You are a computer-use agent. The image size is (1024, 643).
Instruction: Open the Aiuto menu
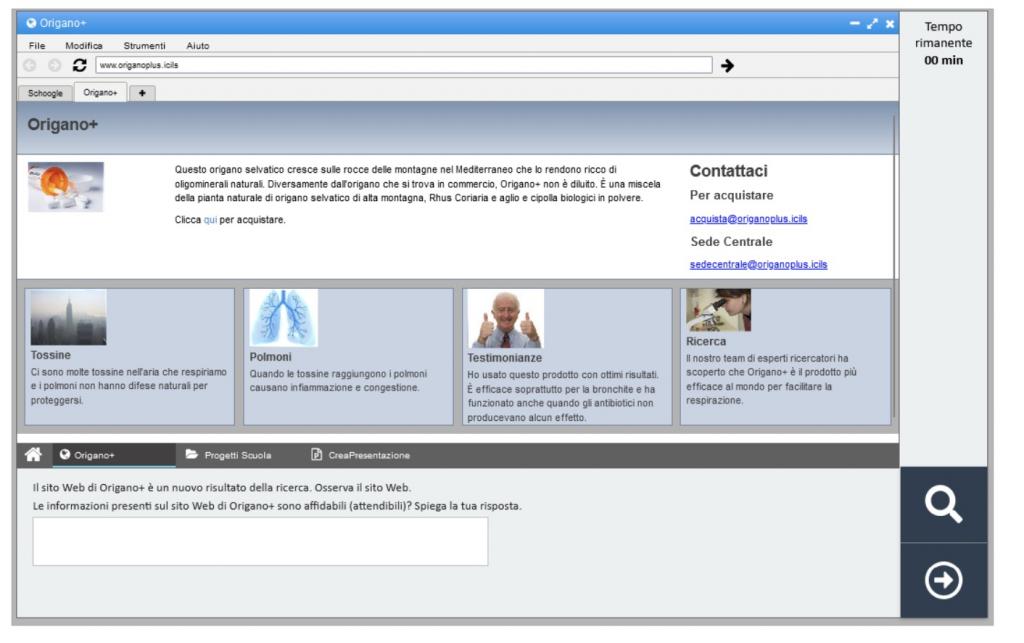pyautogui.click(x=198, y=46)
